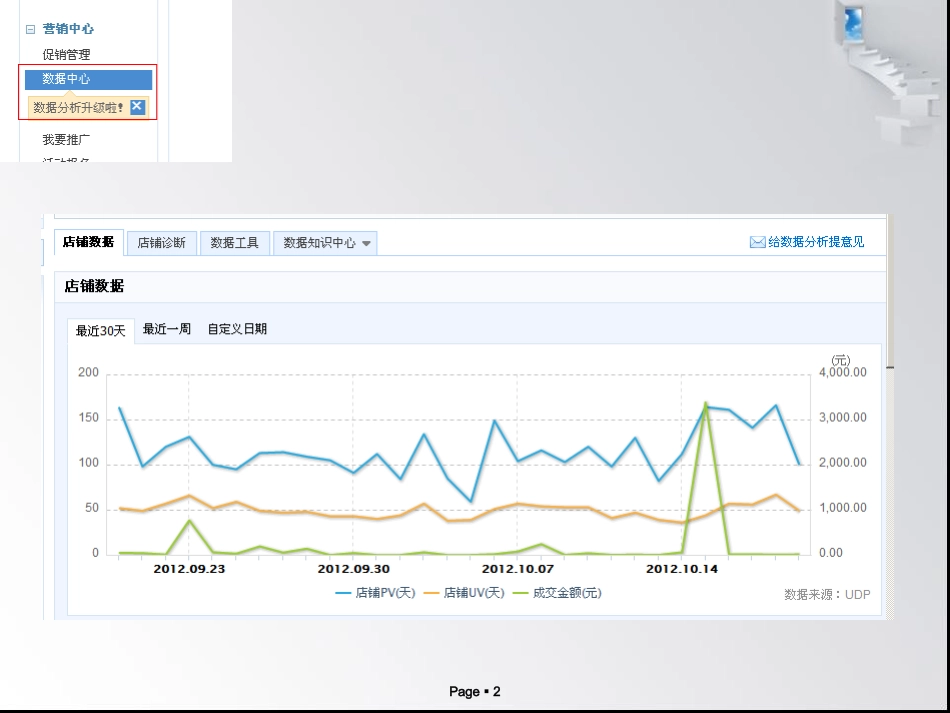Open the 我要推广 sidebar link
Viewport: 950px width, 713px height.
click(66, 140)
